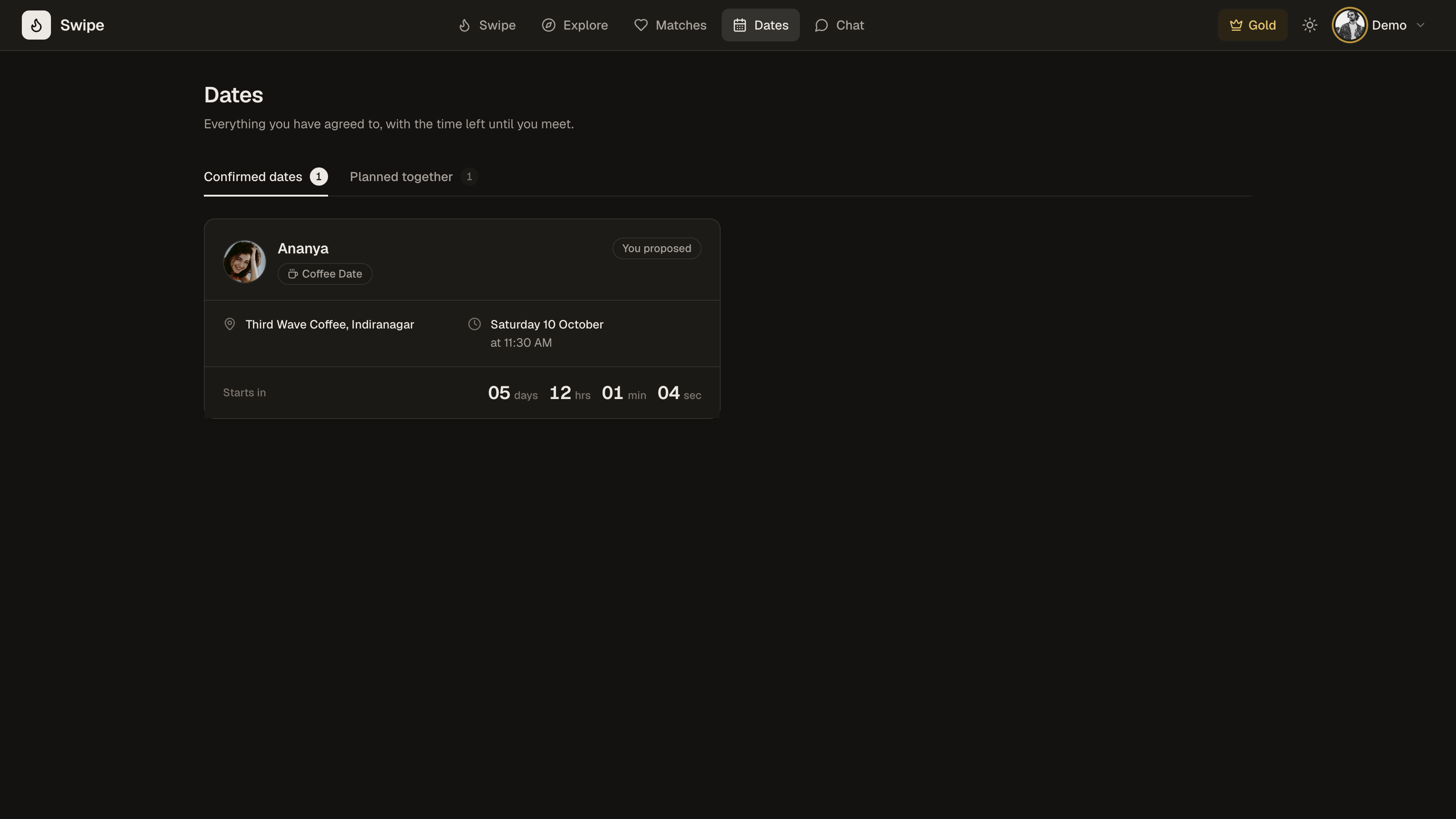Click the Dates page heading
Image resolution: width=1456 pixels, height=819 pixels.
[x=233, y=95]
